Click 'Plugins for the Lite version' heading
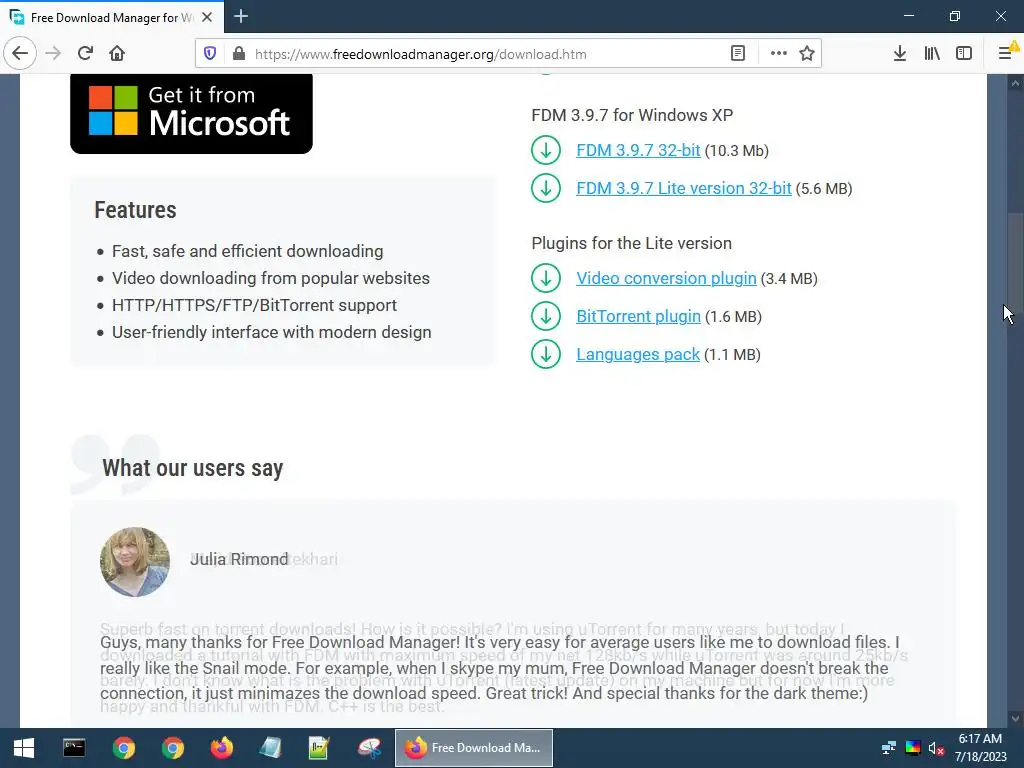1024x768 pixels. (x=632, y=243)
